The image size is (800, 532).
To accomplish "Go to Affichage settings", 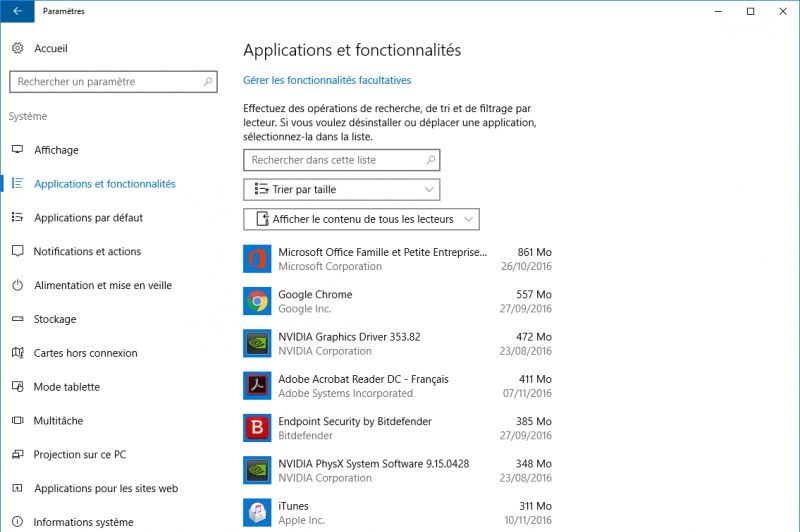I will [56, 150].
